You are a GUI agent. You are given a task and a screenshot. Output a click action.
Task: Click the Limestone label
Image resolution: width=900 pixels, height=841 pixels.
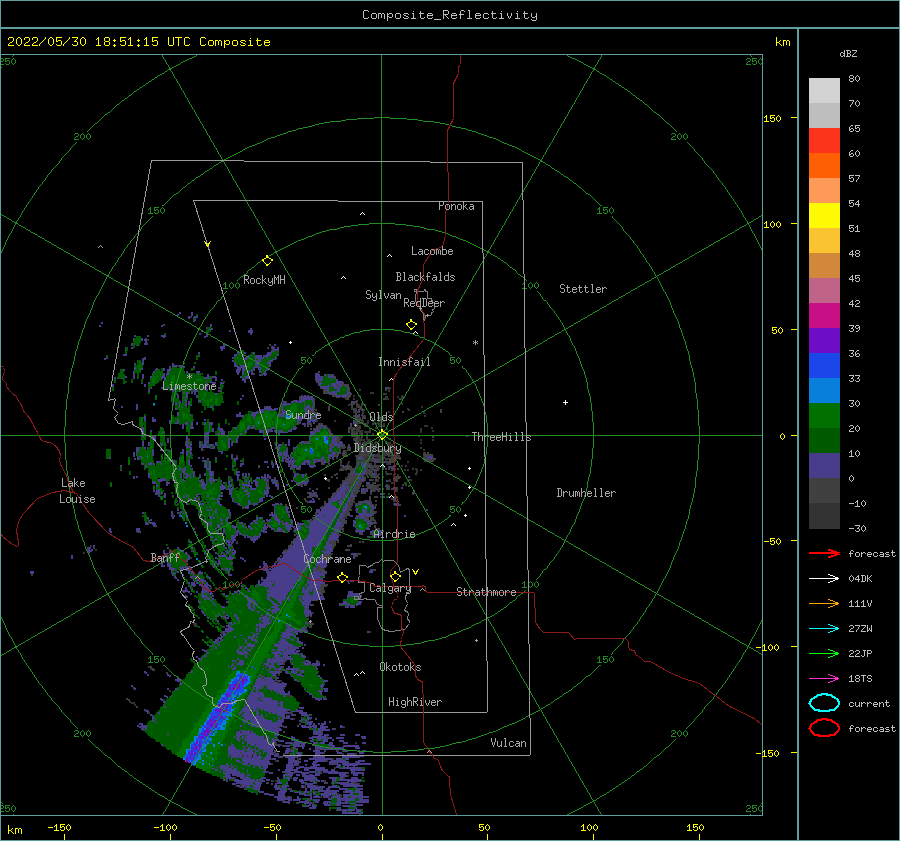click(189, 386)
